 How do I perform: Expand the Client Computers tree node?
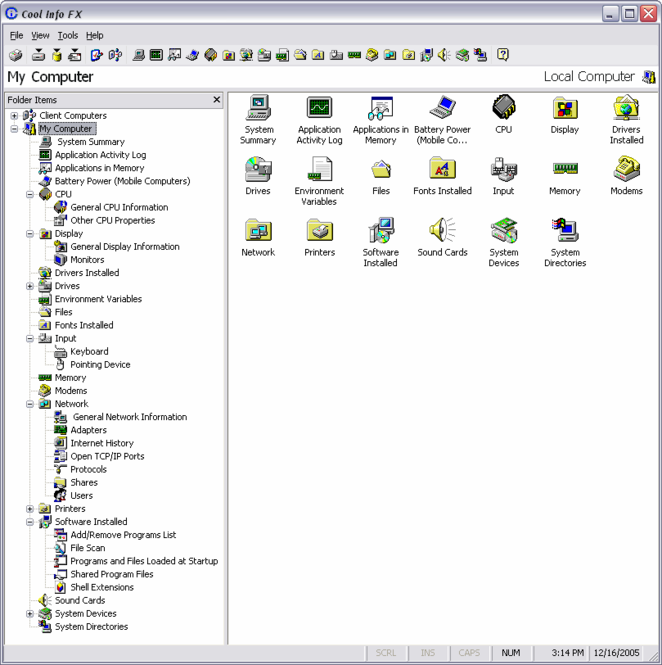point(14,116)
